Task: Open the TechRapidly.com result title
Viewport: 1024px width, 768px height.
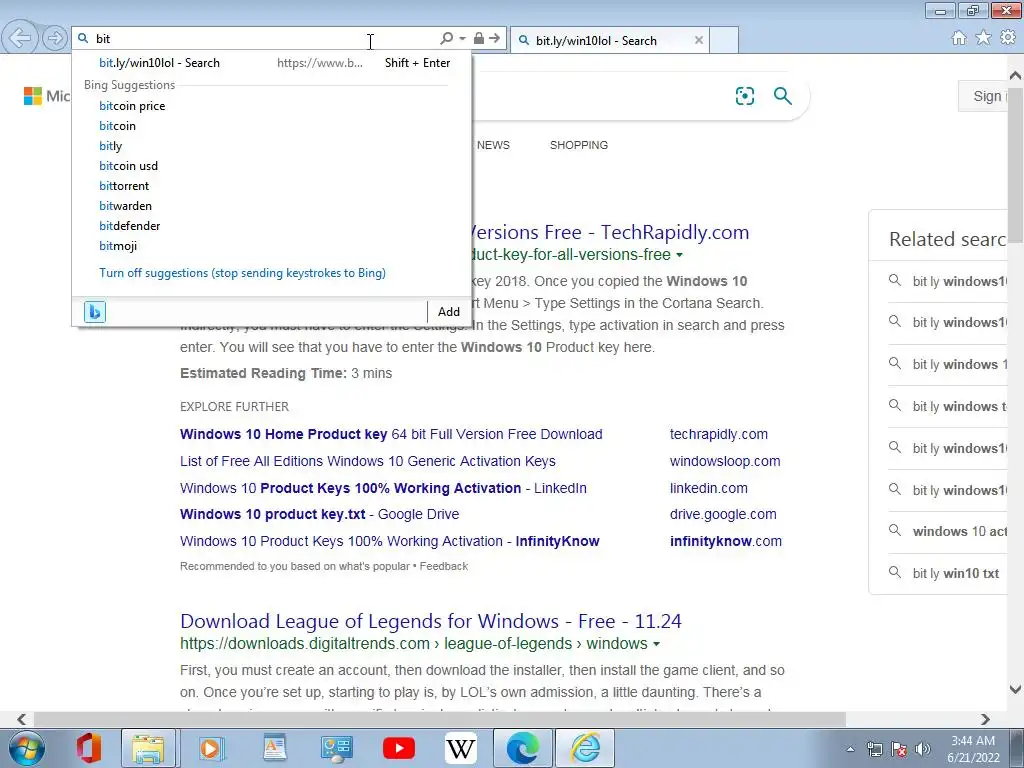Action: [610, 232]
